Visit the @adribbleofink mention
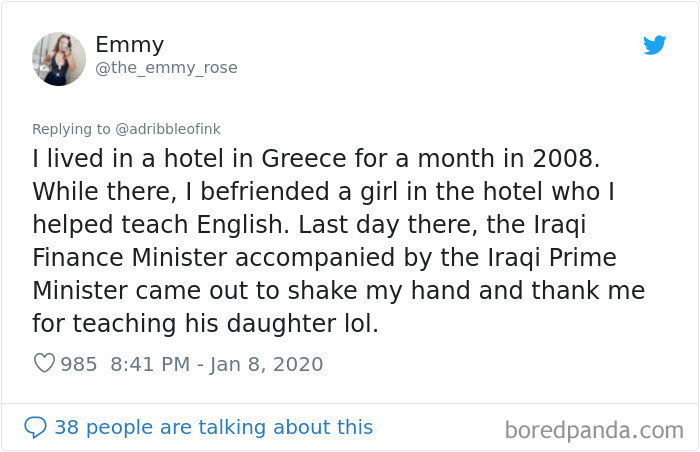 (x=170, y=129)
